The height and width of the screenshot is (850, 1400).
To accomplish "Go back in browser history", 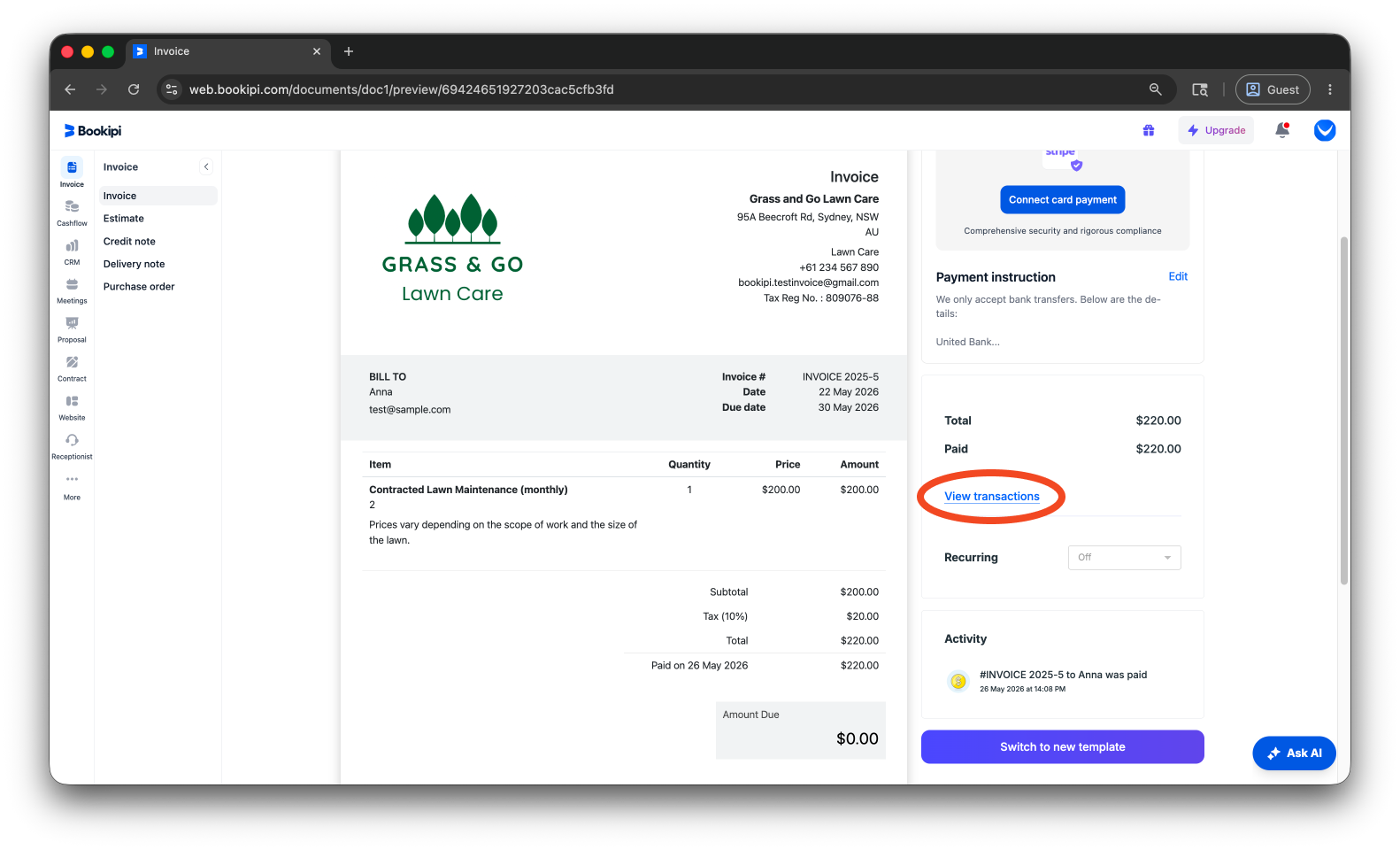I will (70, 89).
